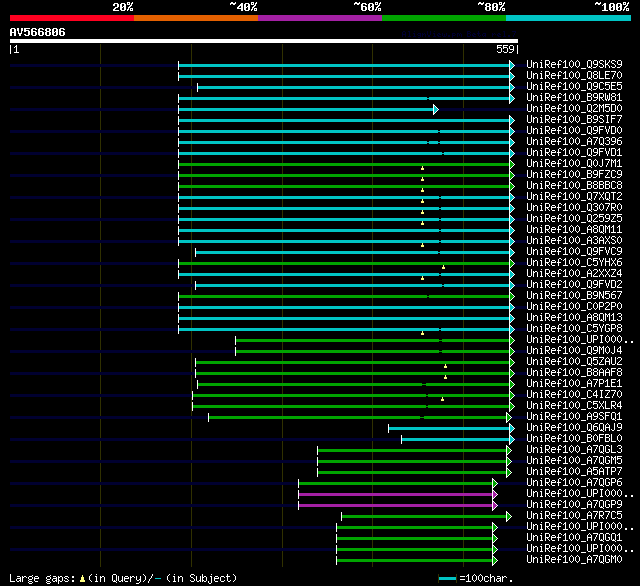Click the UniRef100_A2XXZ4 label
Screen dimensions: 640x586
pyautogui.click(x=574, y=274)
